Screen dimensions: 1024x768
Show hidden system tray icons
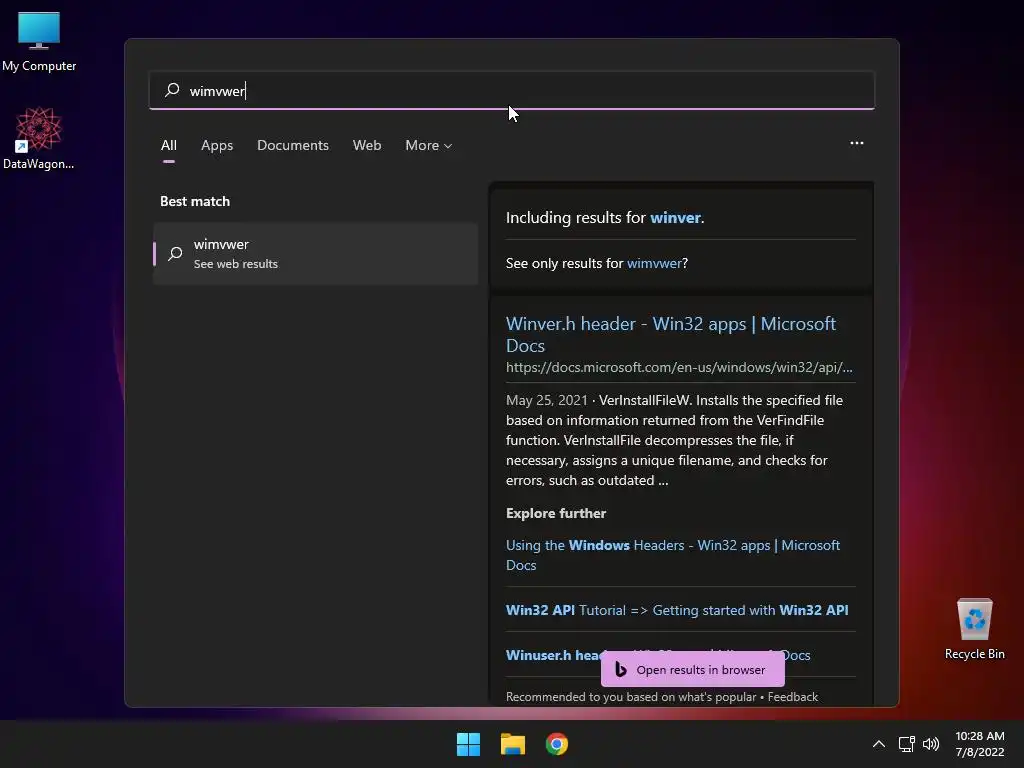click(x=879, y=744)
